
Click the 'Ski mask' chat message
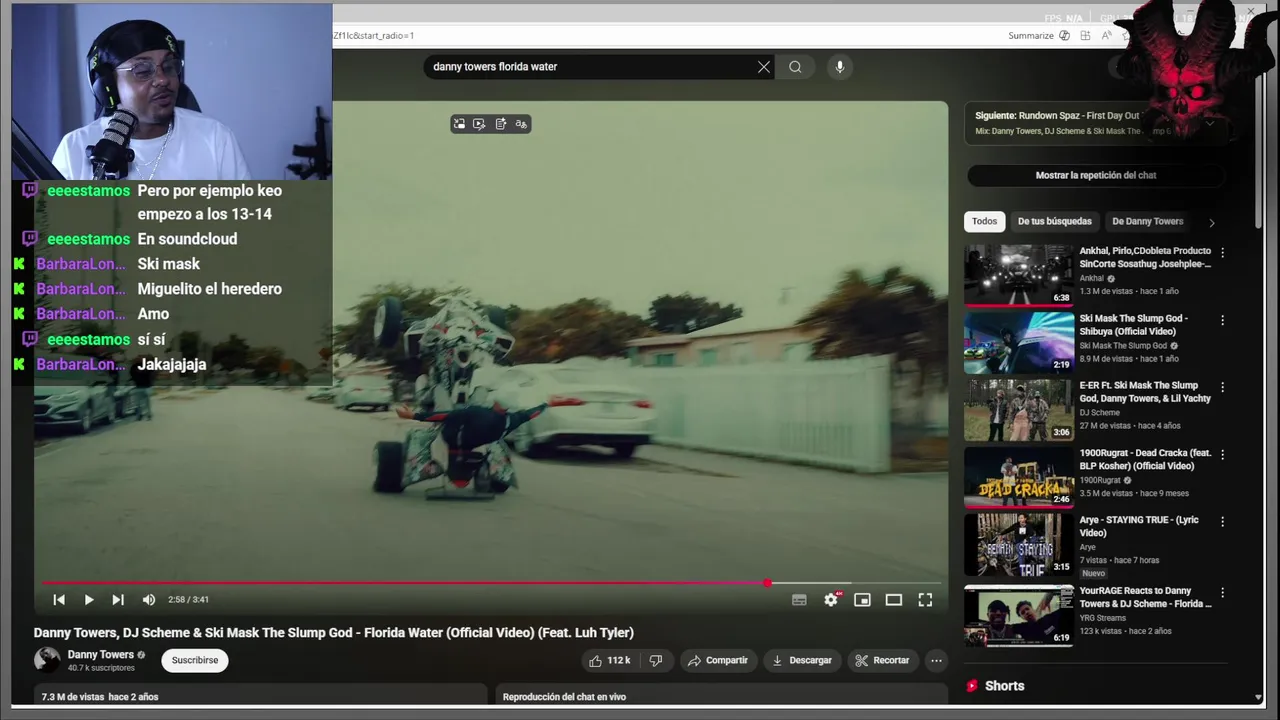(169, 264)
